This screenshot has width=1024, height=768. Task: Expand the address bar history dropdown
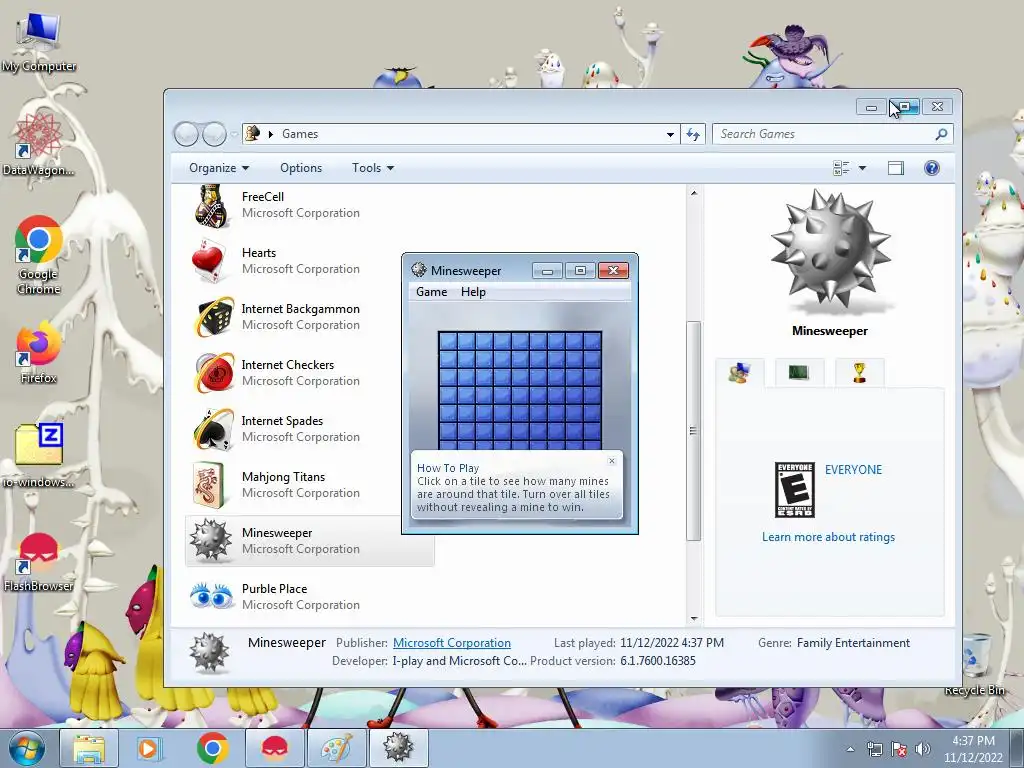pos(670,135)
